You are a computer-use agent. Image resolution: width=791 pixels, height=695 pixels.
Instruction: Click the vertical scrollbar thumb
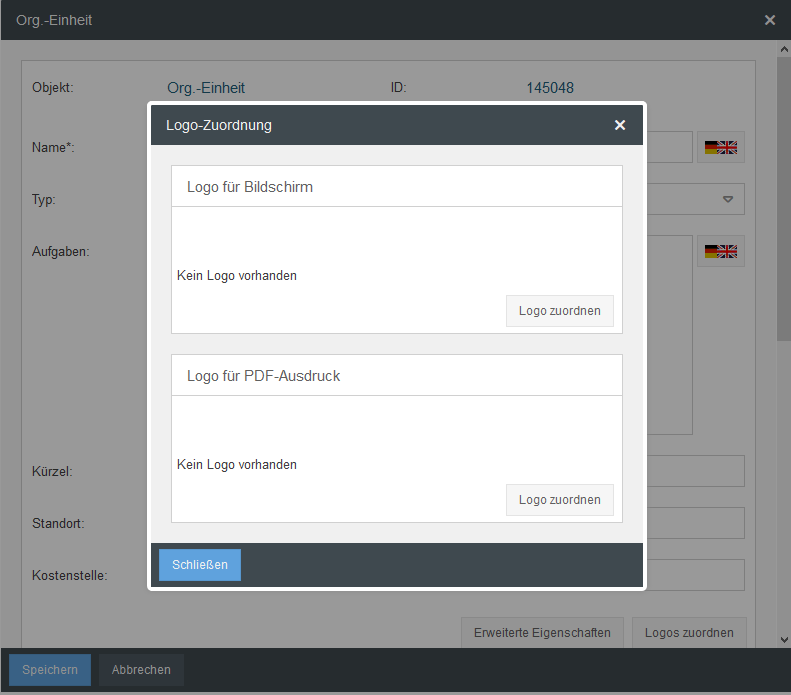[783, 200]
